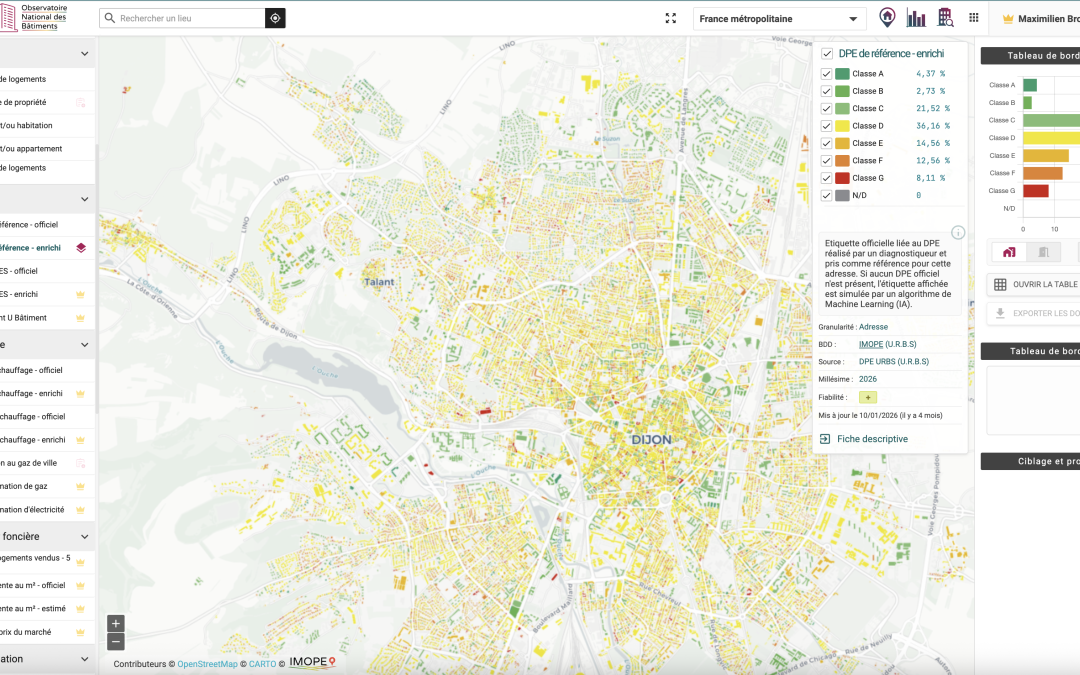Viewport: 1080px width, 675px height.
Task: Uncheck the Classe B checkbox
Action: coord(827,91)
